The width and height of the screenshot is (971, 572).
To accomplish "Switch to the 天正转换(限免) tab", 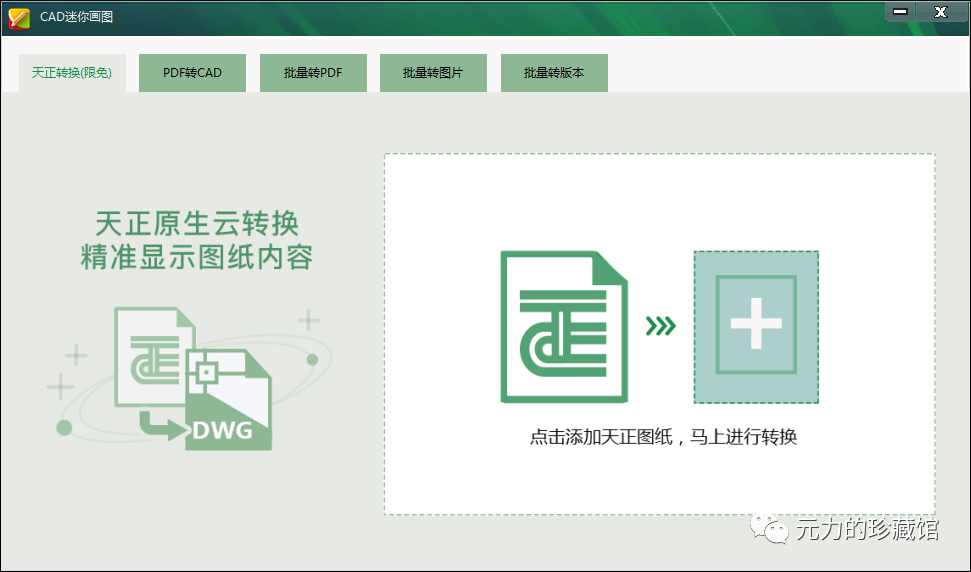I will (72, 73).
